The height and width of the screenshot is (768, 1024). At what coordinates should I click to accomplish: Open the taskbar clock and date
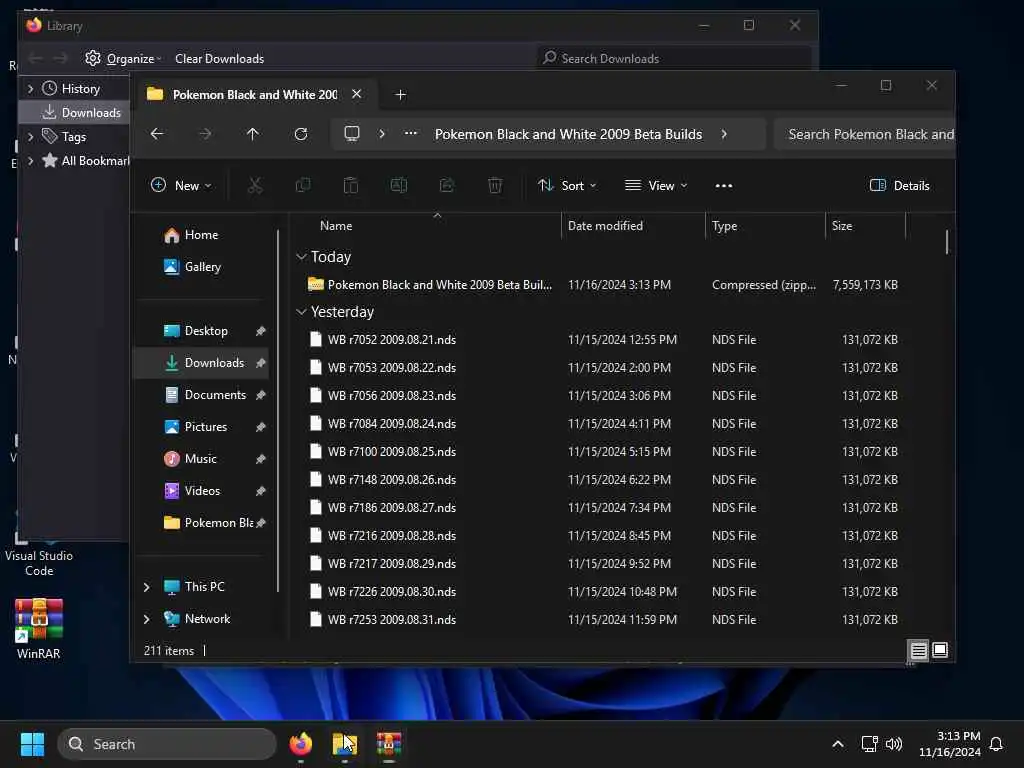pos(950,744)
